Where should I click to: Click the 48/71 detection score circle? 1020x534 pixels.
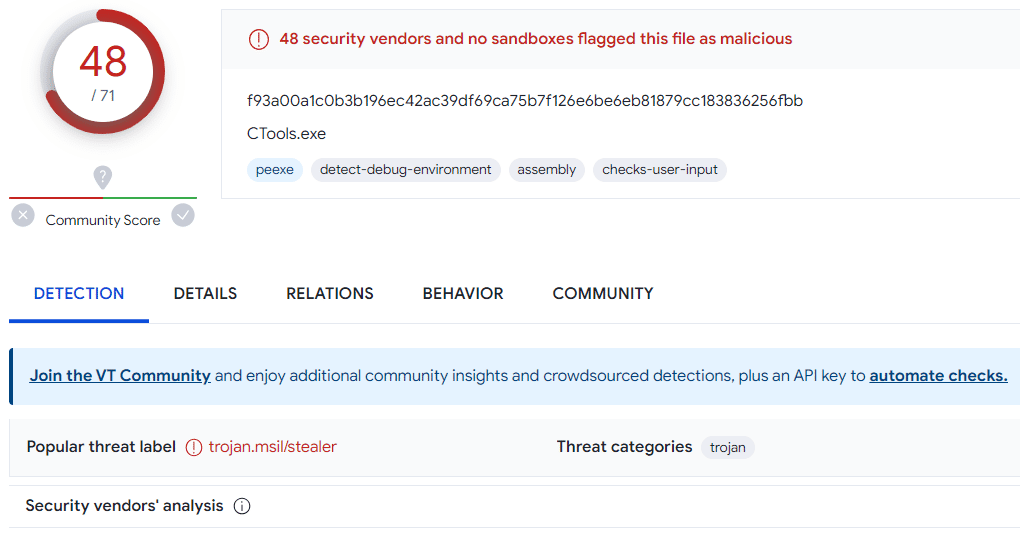[103, 72]
